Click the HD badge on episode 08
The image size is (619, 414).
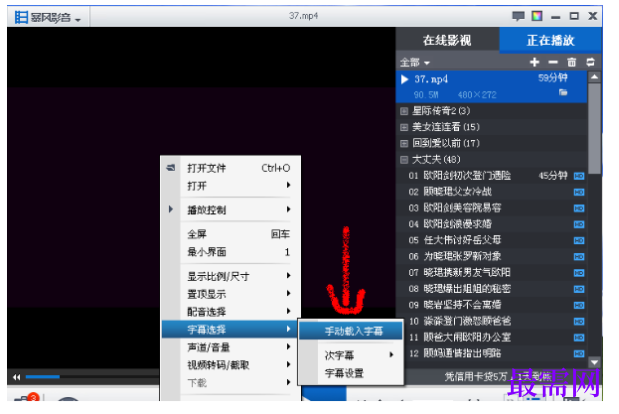coord(579,289)
